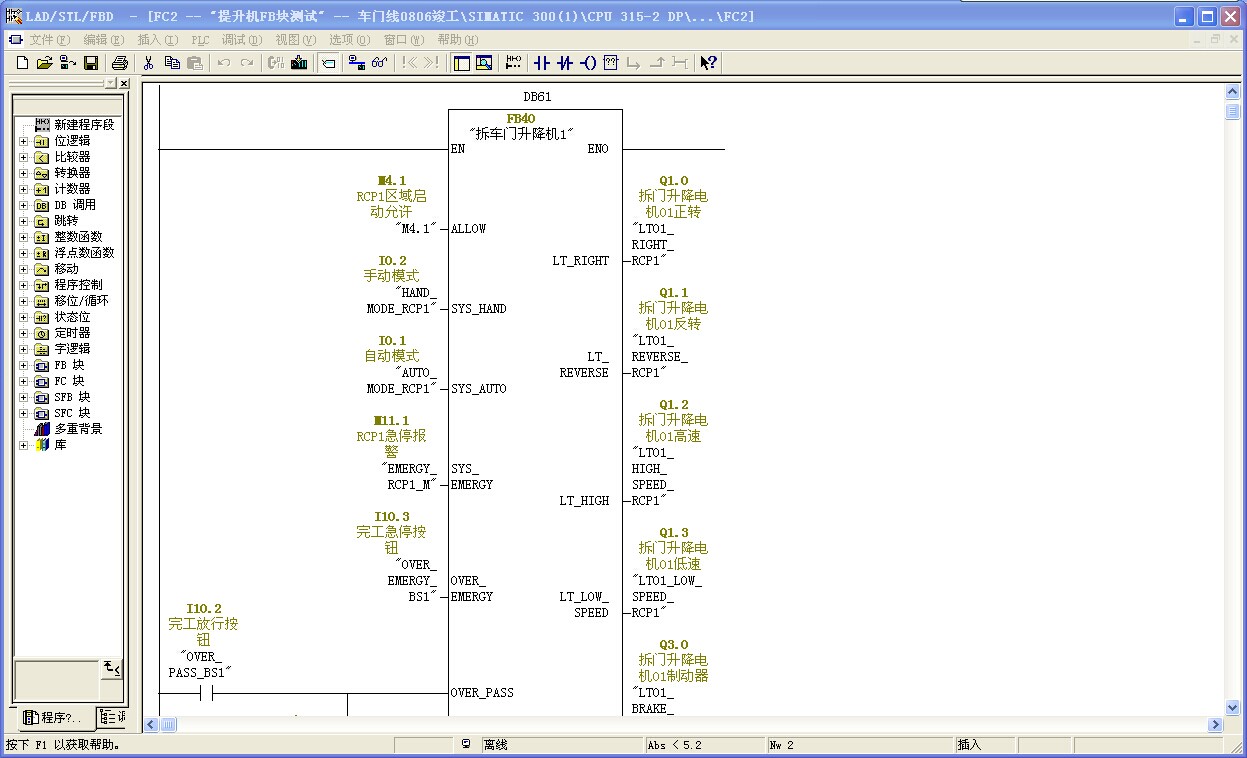Click the context Help arrow icon
1247x758 pixels.
(x=708, y=63)
